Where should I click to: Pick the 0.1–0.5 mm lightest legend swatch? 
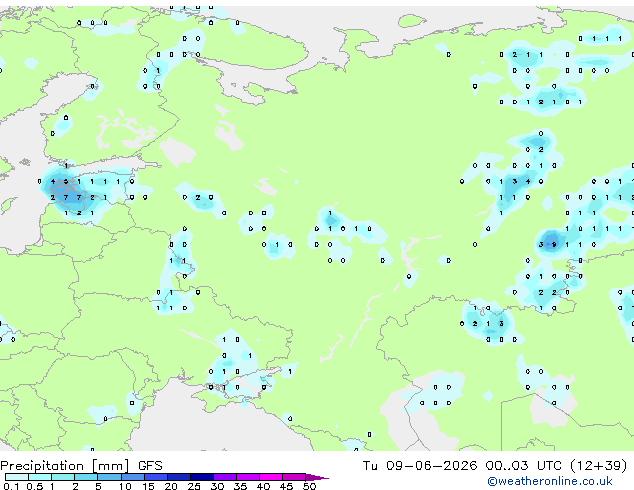(17, 477)
